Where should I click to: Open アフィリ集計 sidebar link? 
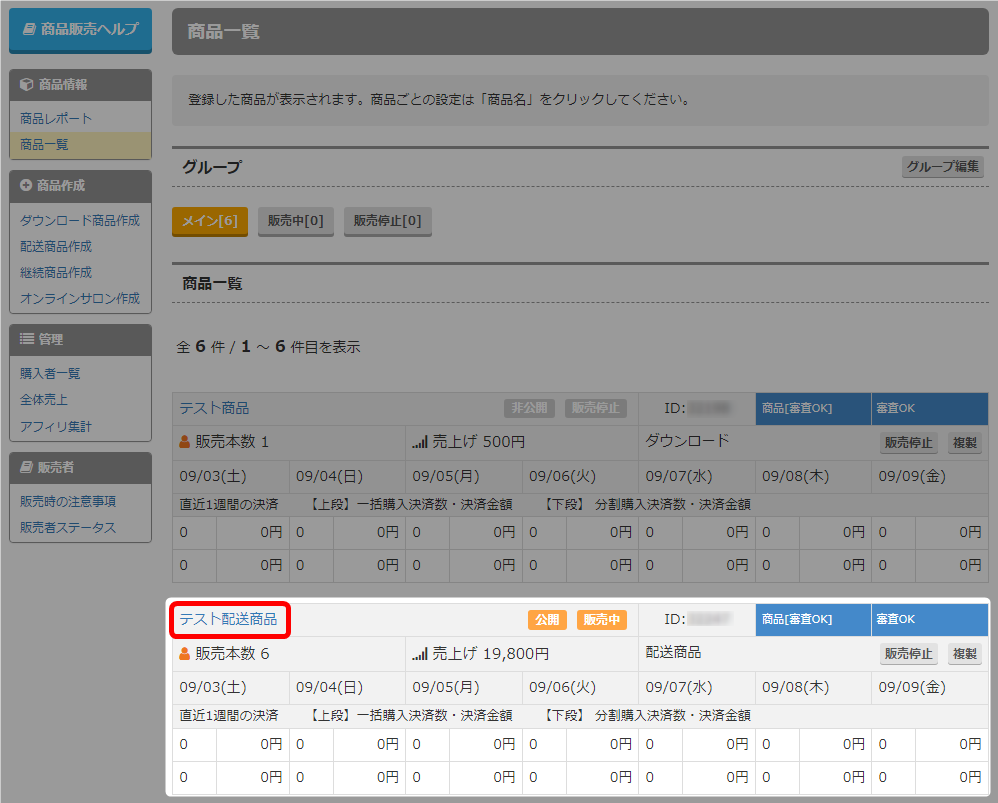point(56,426)
